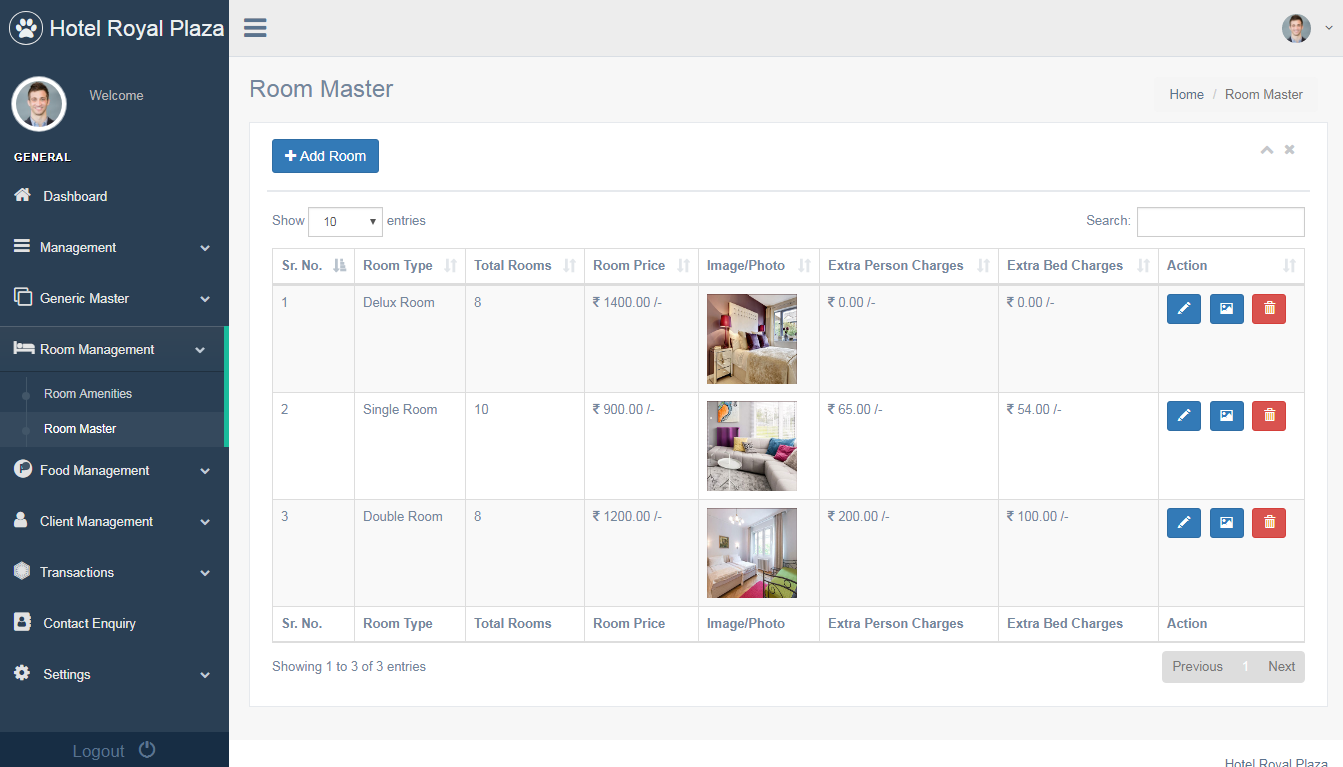Viewport: 1343px width, 767px height.
Task: Expand the Management menu chevron
Action: pos(205,248)
